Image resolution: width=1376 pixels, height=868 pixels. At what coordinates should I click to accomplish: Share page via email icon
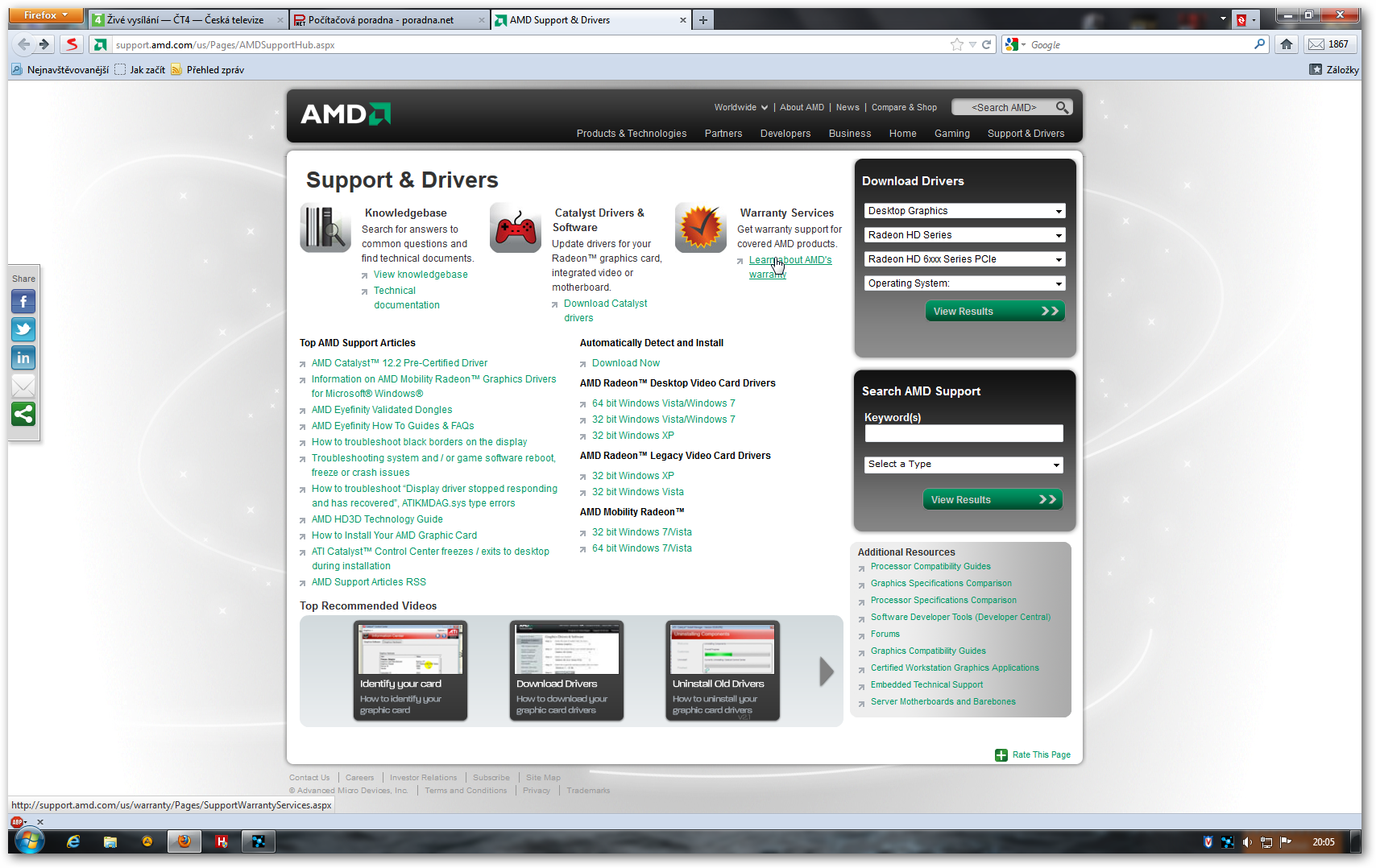pyautogui.click(x=23, y=386)
